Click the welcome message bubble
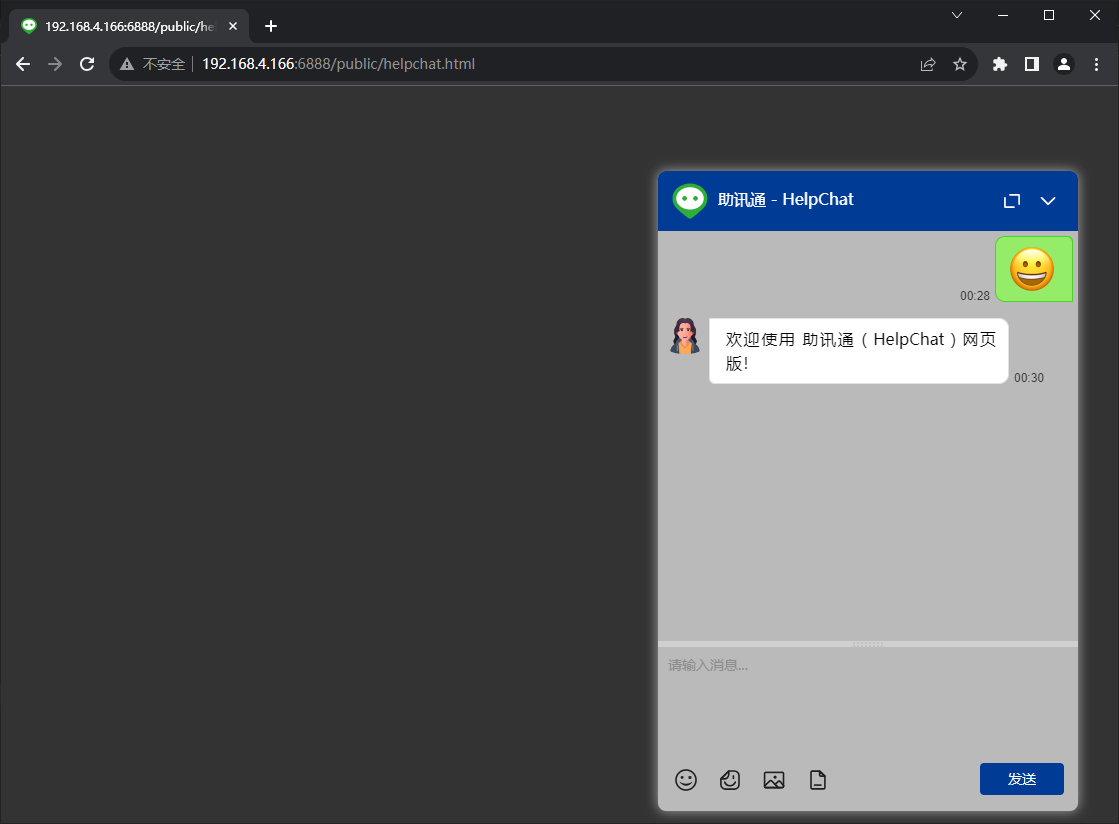This screenshot has height=824, width=1119. (x=859, y=351)
